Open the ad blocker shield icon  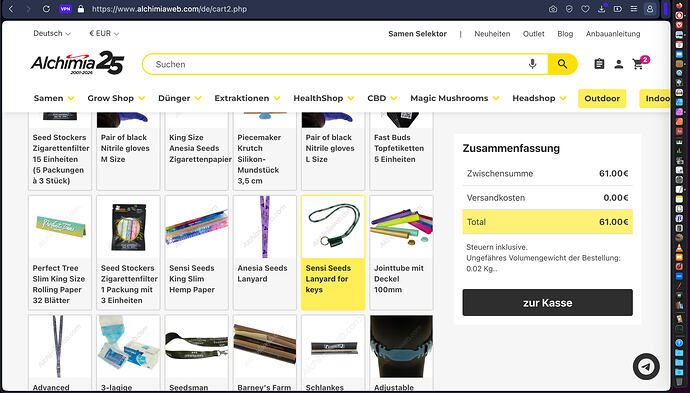click(x=569, y=9)
